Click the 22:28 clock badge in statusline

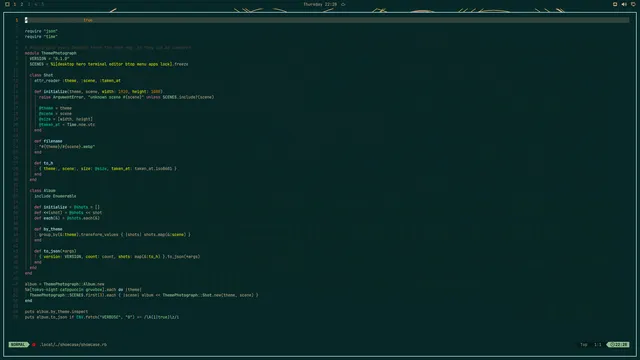click(619, 344)
